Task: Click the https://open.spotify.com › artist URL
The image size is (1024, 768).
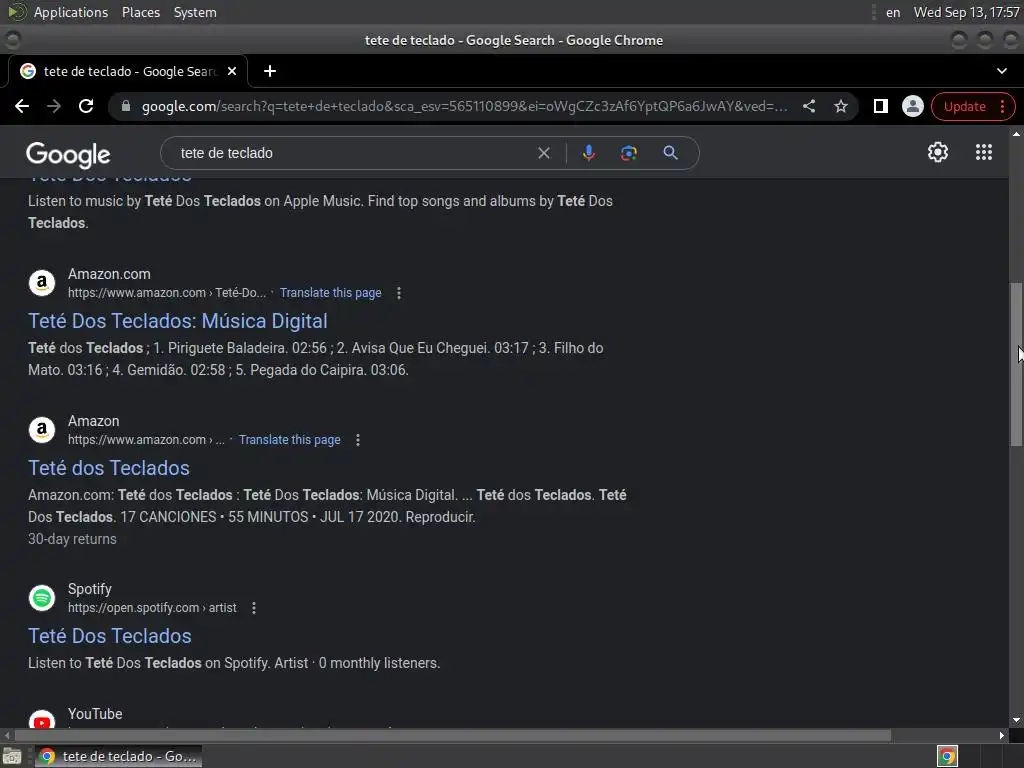Action: pyautogui.click(x=152, y=608)
